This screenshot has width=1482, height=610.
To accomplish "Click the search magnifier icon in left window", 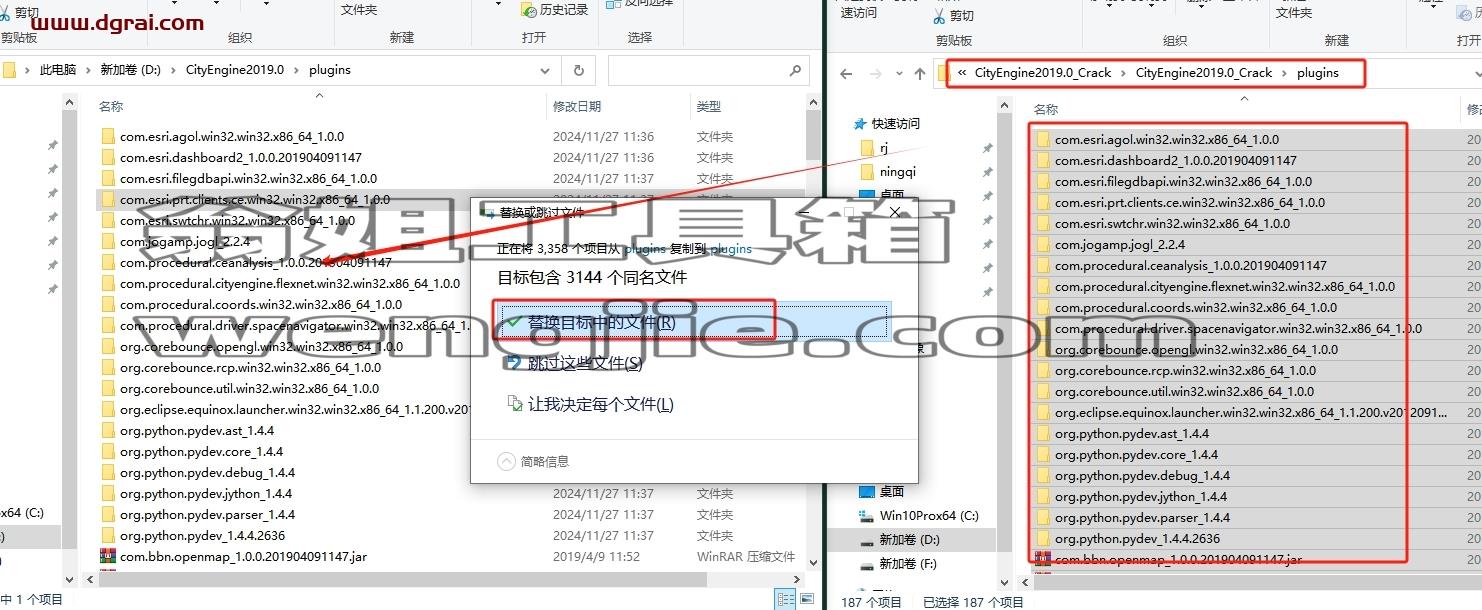I will click(x=795, y=71).
